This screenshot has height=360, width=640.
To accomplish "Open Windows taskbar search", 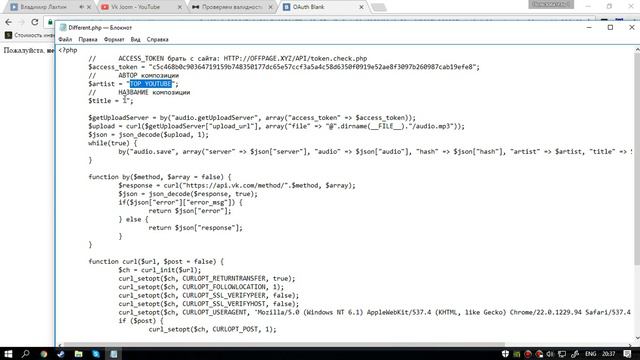I will tap(25, 354).
